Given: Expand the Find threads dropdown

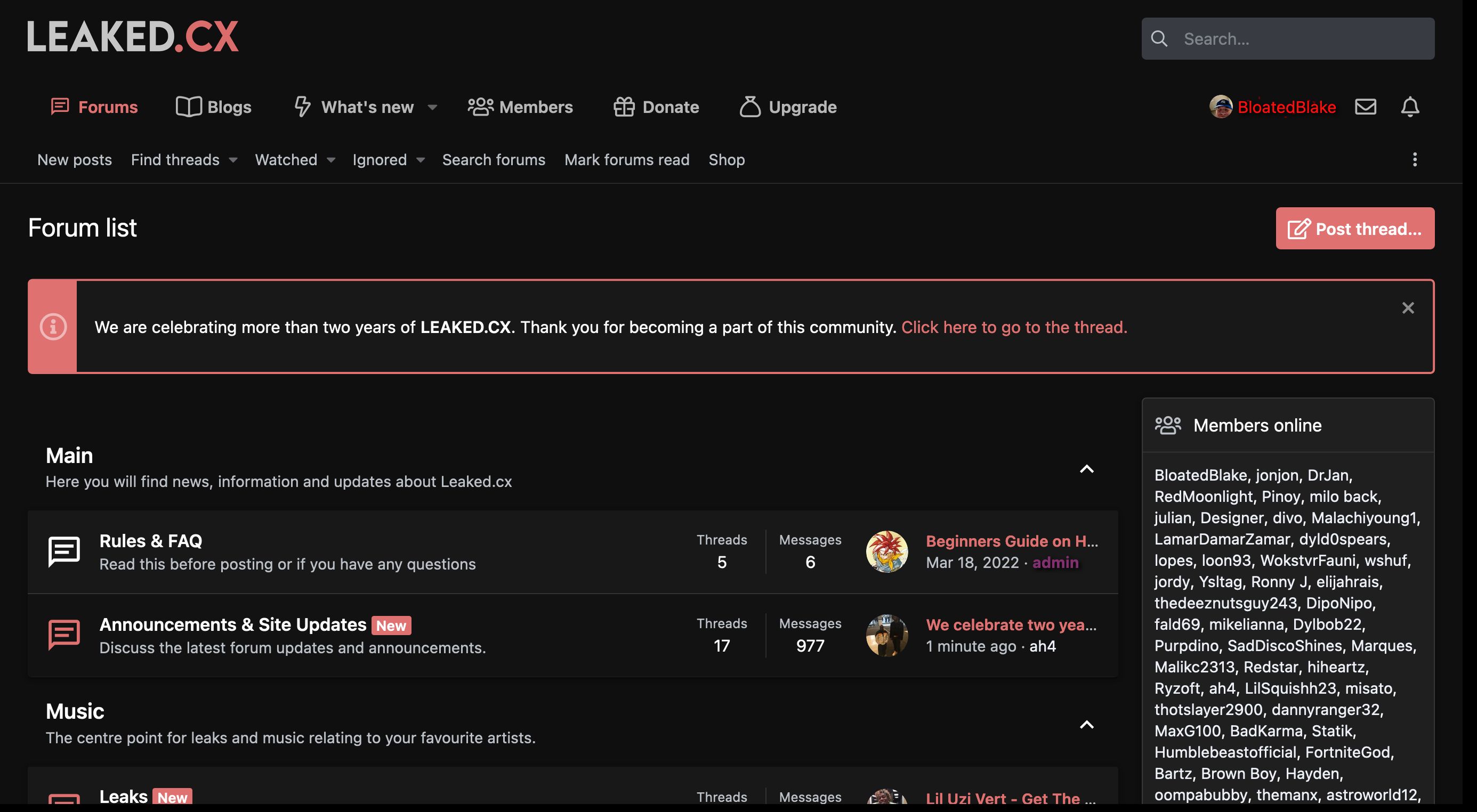Looking at the screenshot, I should pyautogui.click(x=233, y=160).
